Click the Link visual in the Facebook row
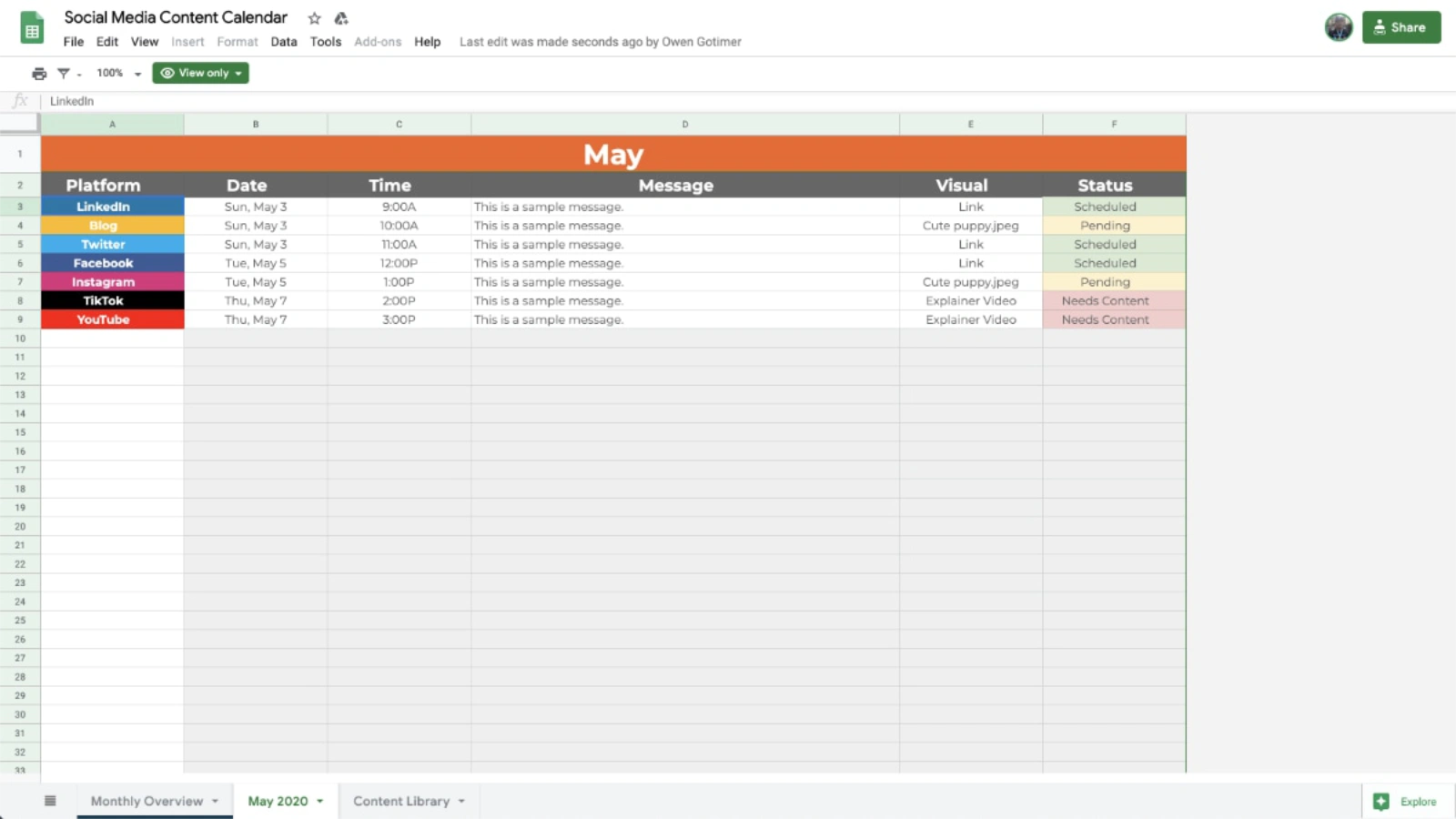 pyautogui.click(x=971, y=263)
